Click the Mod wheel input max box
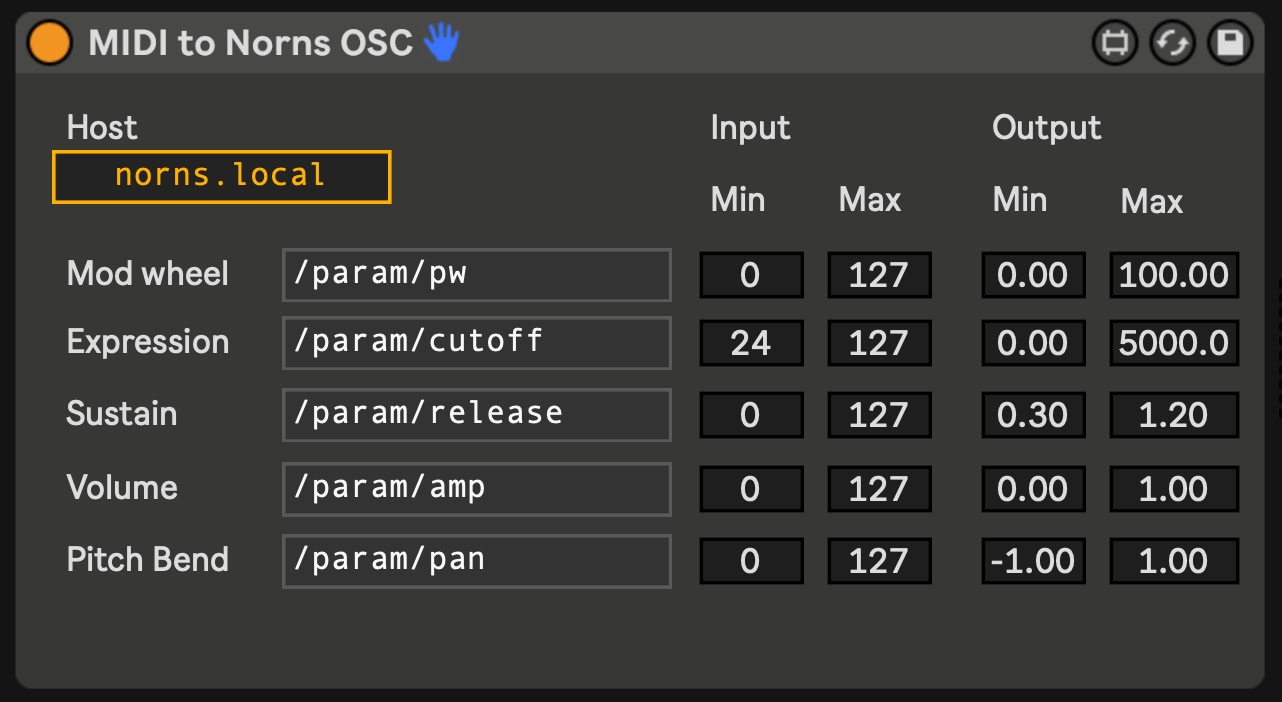1282x702 pixels. (879, 275)
